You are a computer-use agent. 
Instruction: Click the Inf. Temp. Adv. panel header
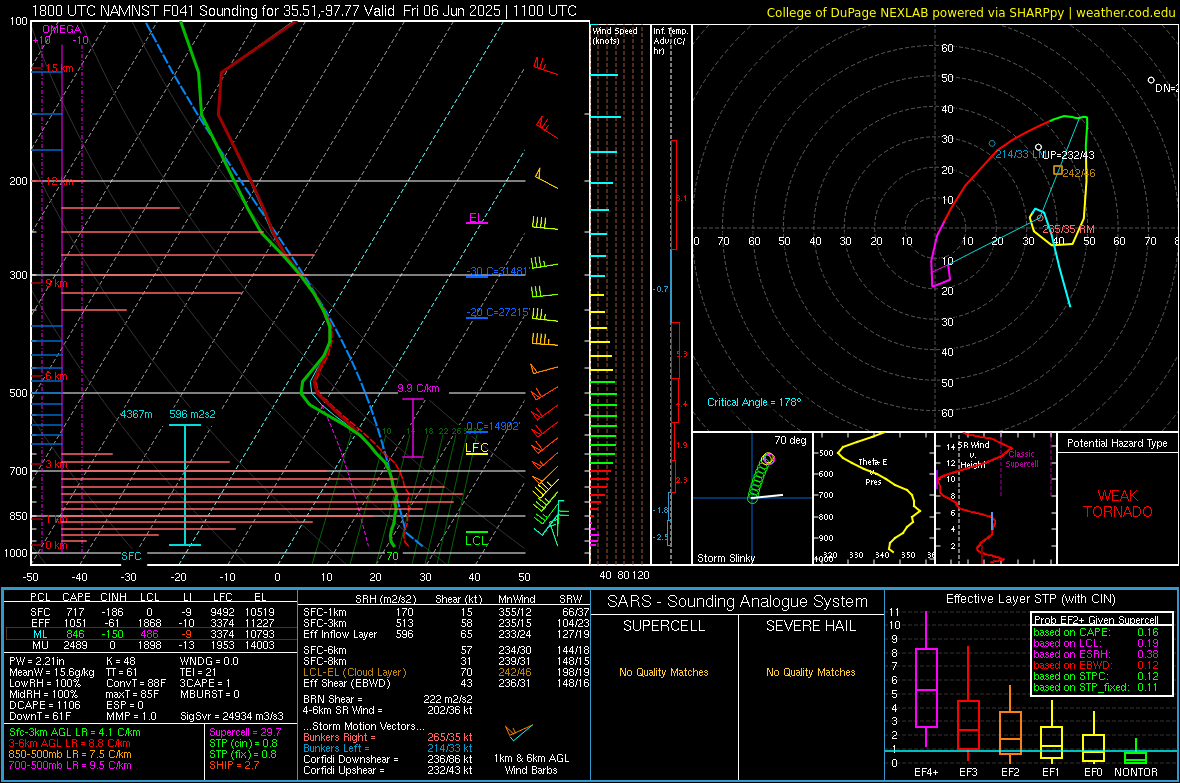670,41
